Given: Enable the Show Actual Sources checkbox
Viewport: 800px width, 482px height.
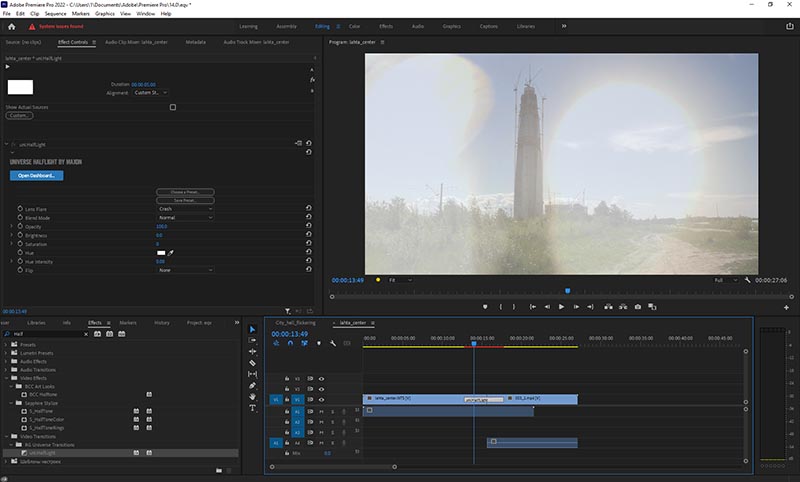Looking at the screenshot, I should 173,107.
